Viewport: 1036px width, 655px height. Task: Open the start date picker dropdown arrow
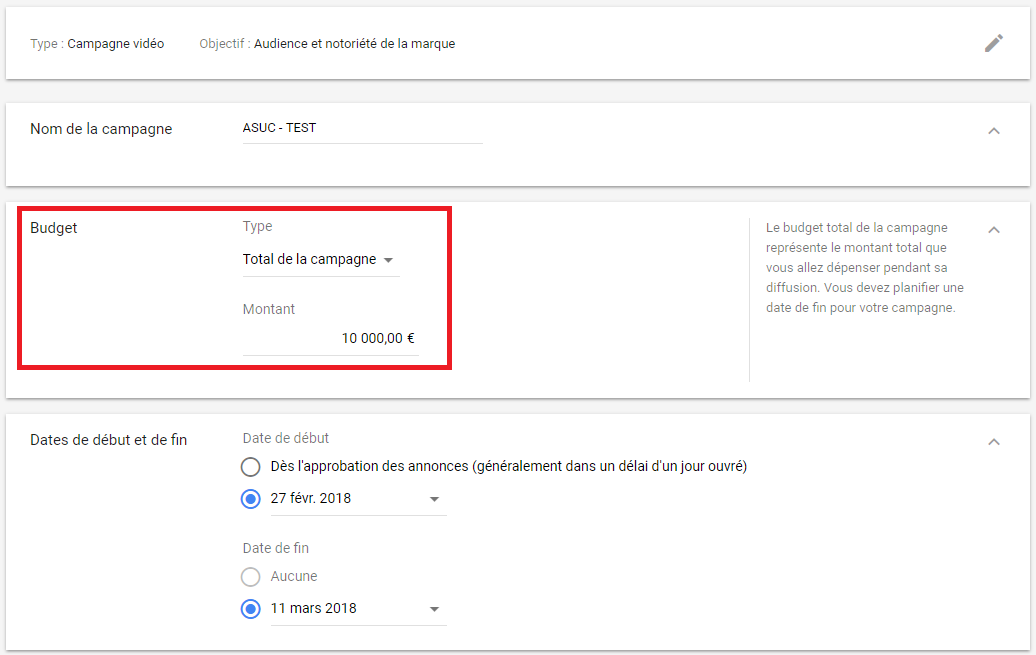(x=434, y=499)
